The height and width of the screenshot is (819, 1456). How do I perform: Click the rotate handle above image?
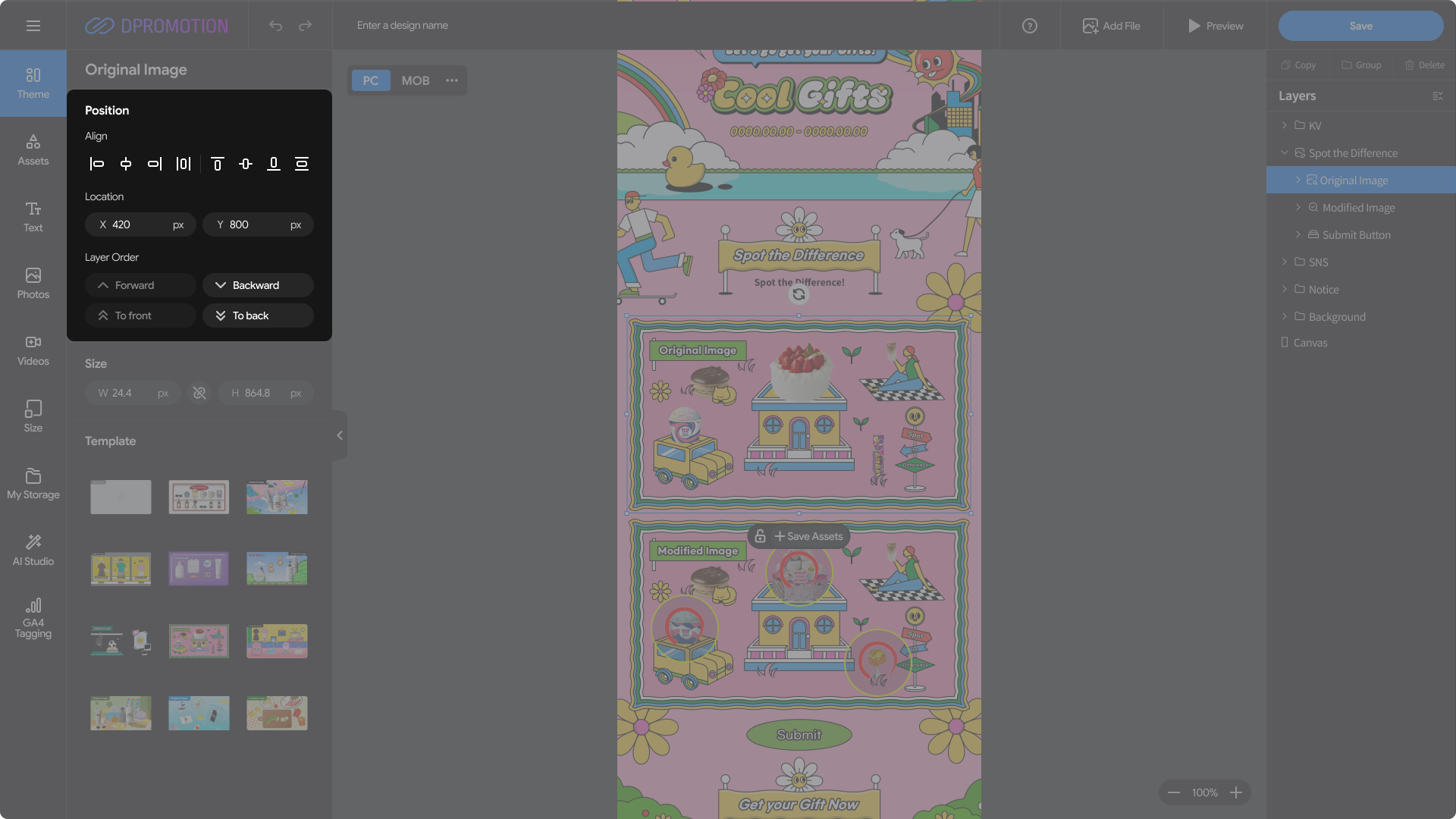799,294
